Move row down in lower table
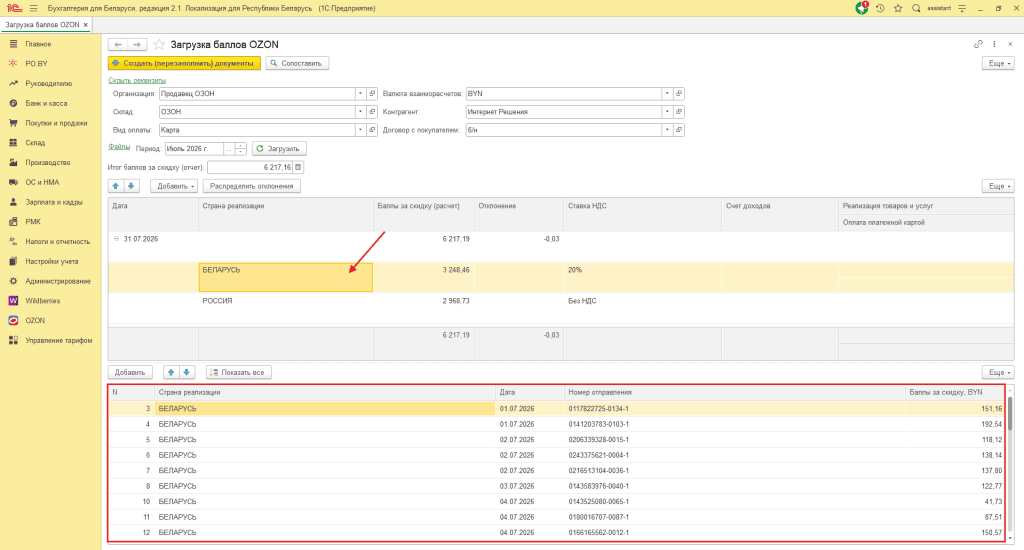Viewport: 1024px width, 550px height. pyautogui.click(x=186, y=372)
